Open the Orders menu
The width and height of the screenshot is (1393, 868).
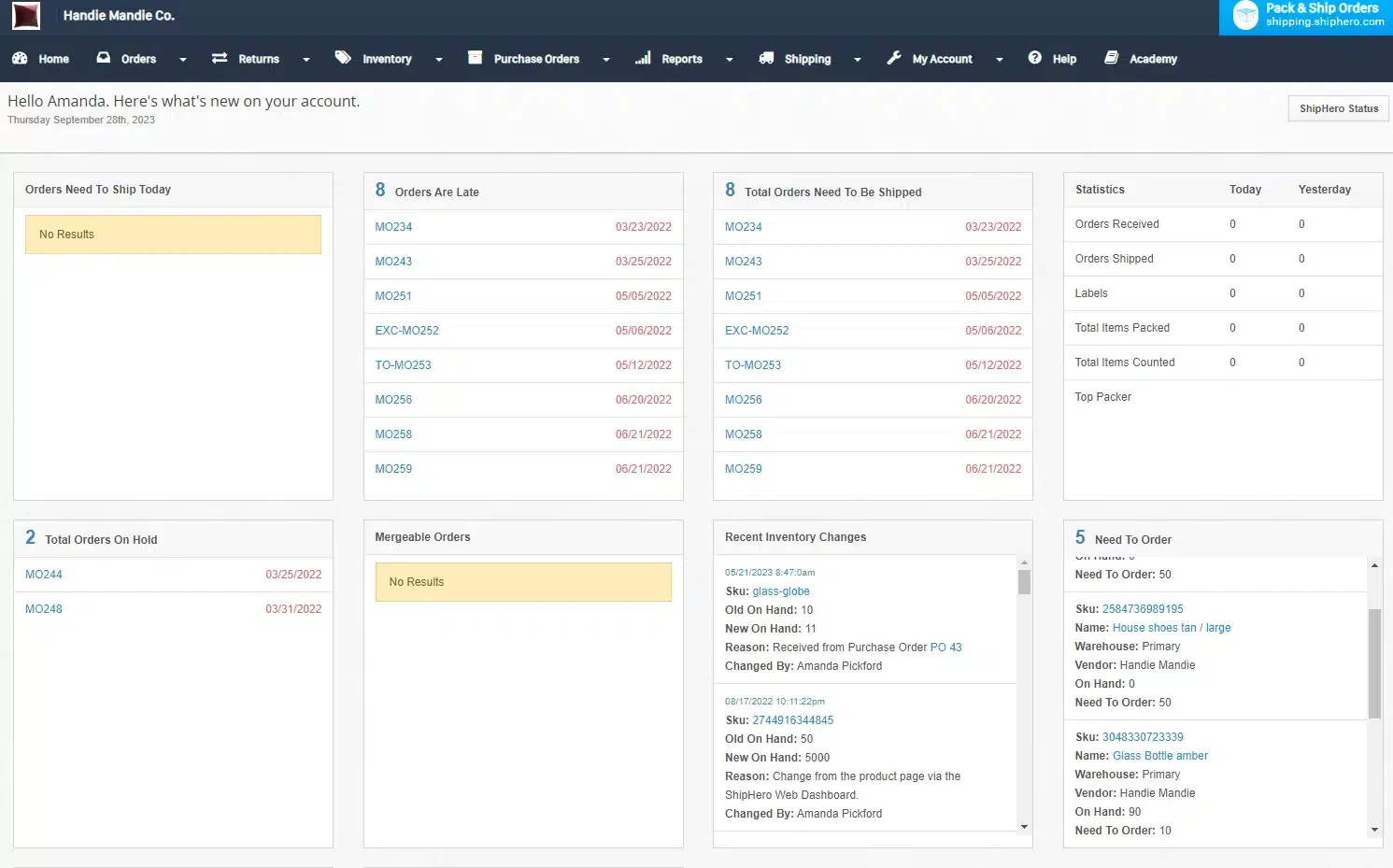pos(138,59)
